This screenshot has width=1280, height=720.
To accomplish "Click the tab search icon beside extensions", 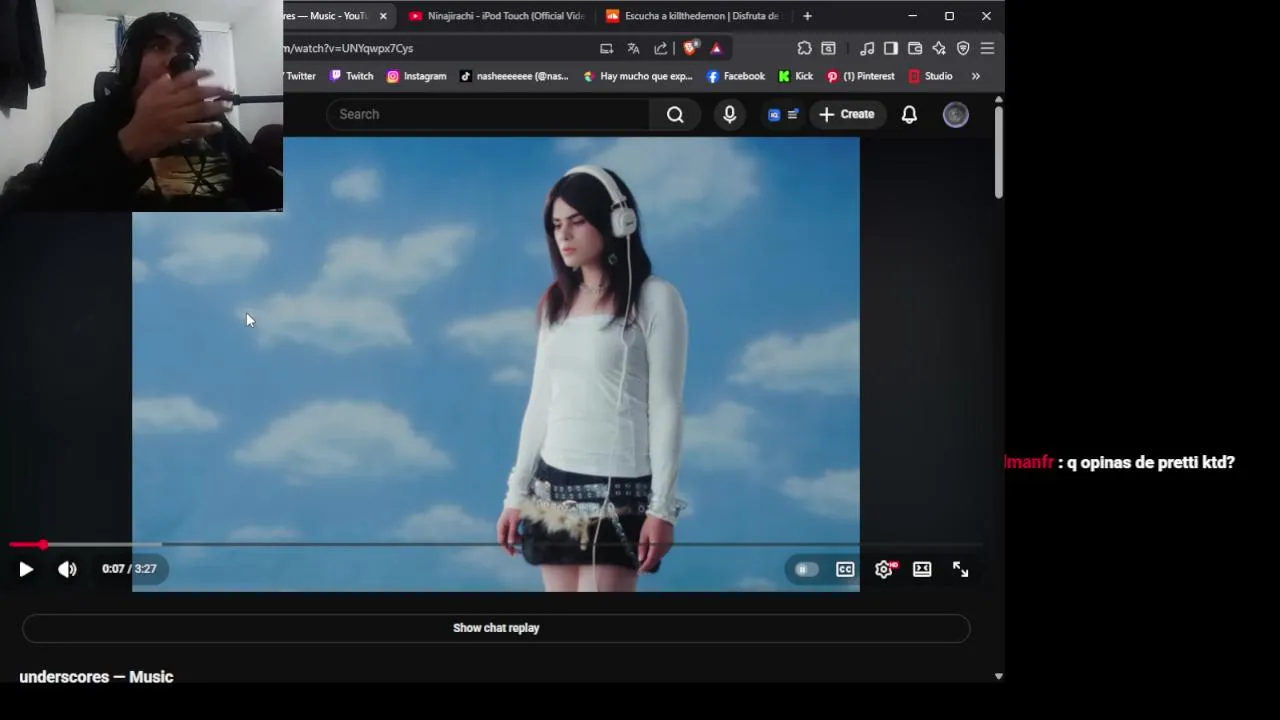I will pyautogui.click(x=828, y=48).
